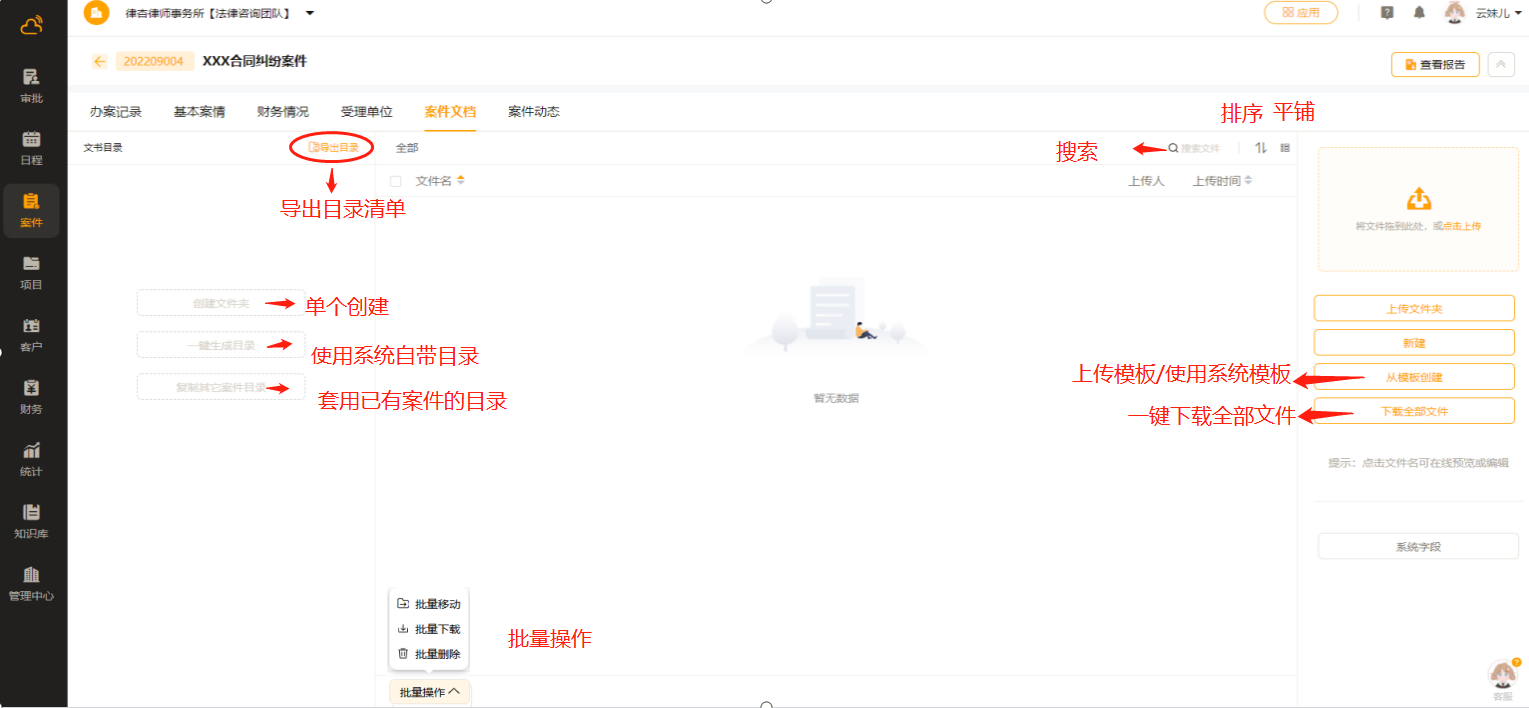Open the 审批 approval sidebar icon
The height and width of the screenshot is (708, 1529).
point(31,84)
